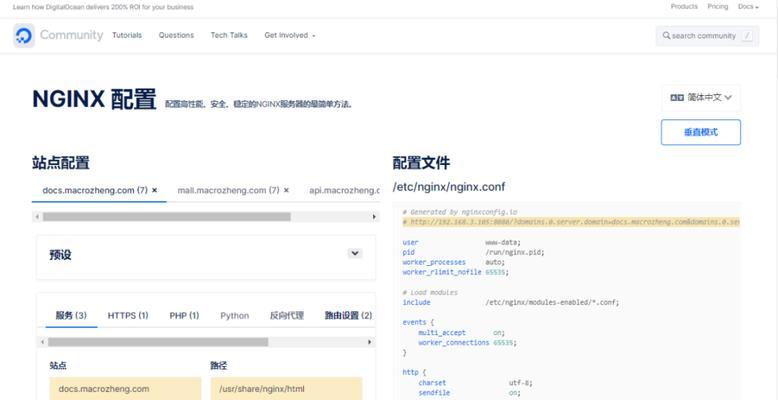Click right arrow of site tabs scrollbar

pyautogui.click(x=374, y=217)
